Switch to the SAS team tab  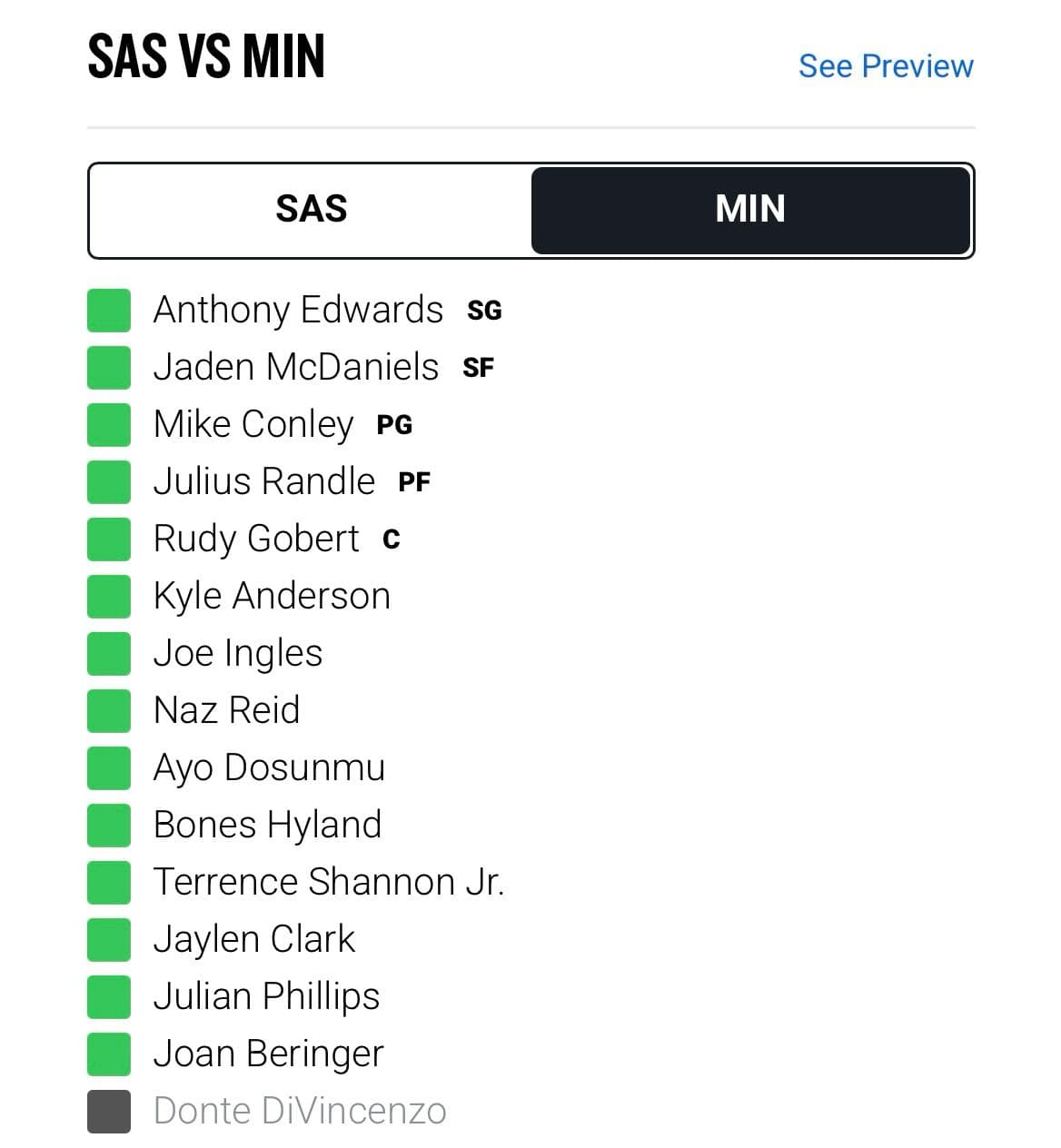click(311, 210)
